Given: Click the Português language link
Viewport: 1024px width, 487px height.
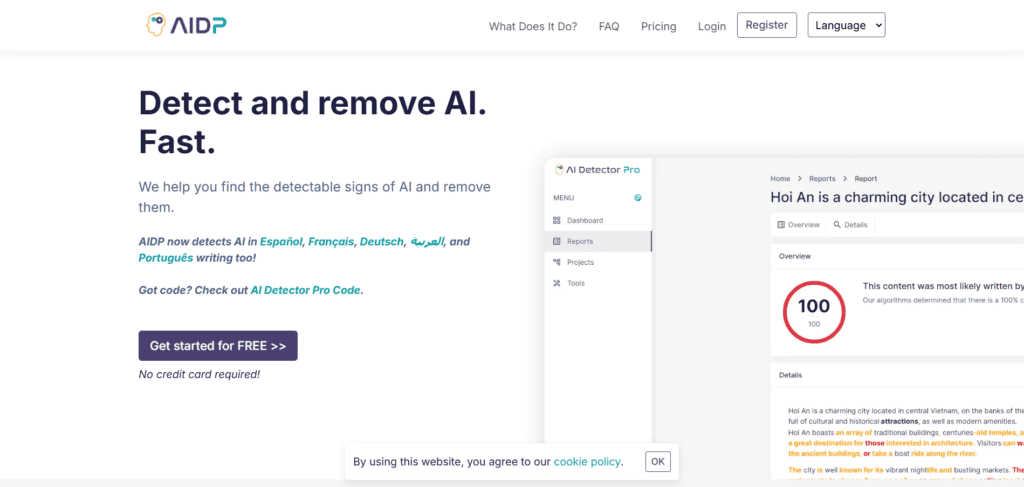Looking at the screenshot, I should 166,258.
